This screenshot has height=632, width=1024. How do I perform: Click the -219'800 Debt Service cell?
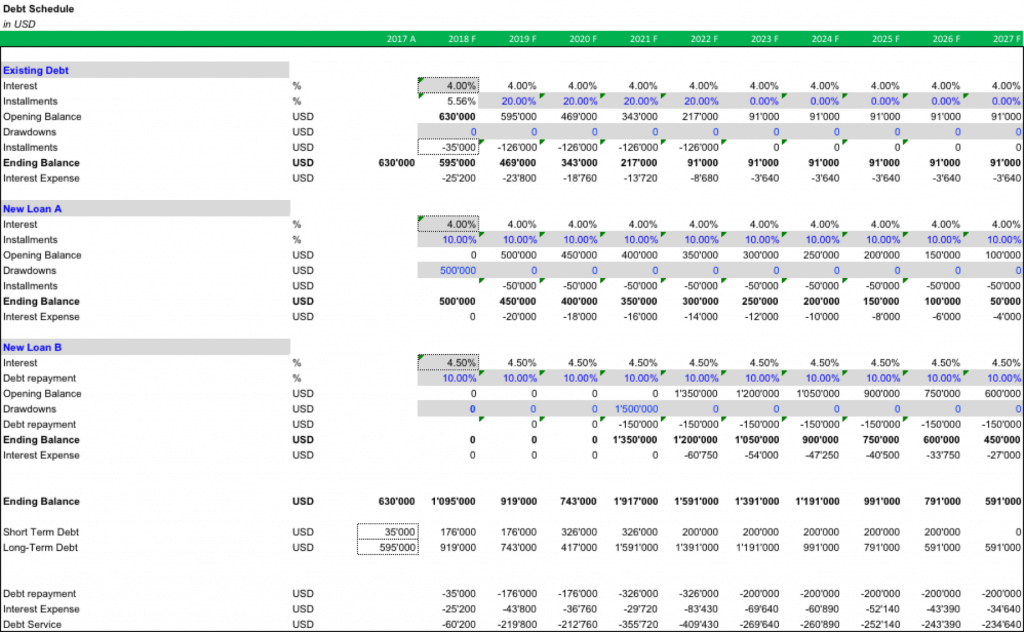tap(517, 625)
